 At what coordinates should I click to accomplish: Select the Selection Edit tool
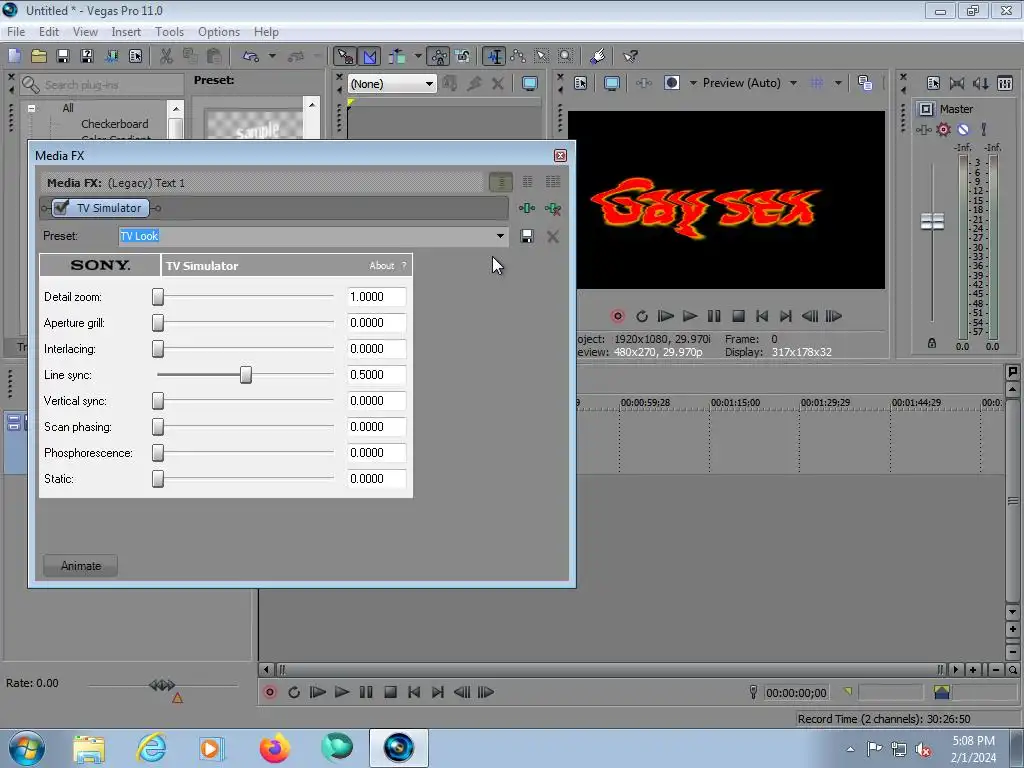(x=541, y=56)
